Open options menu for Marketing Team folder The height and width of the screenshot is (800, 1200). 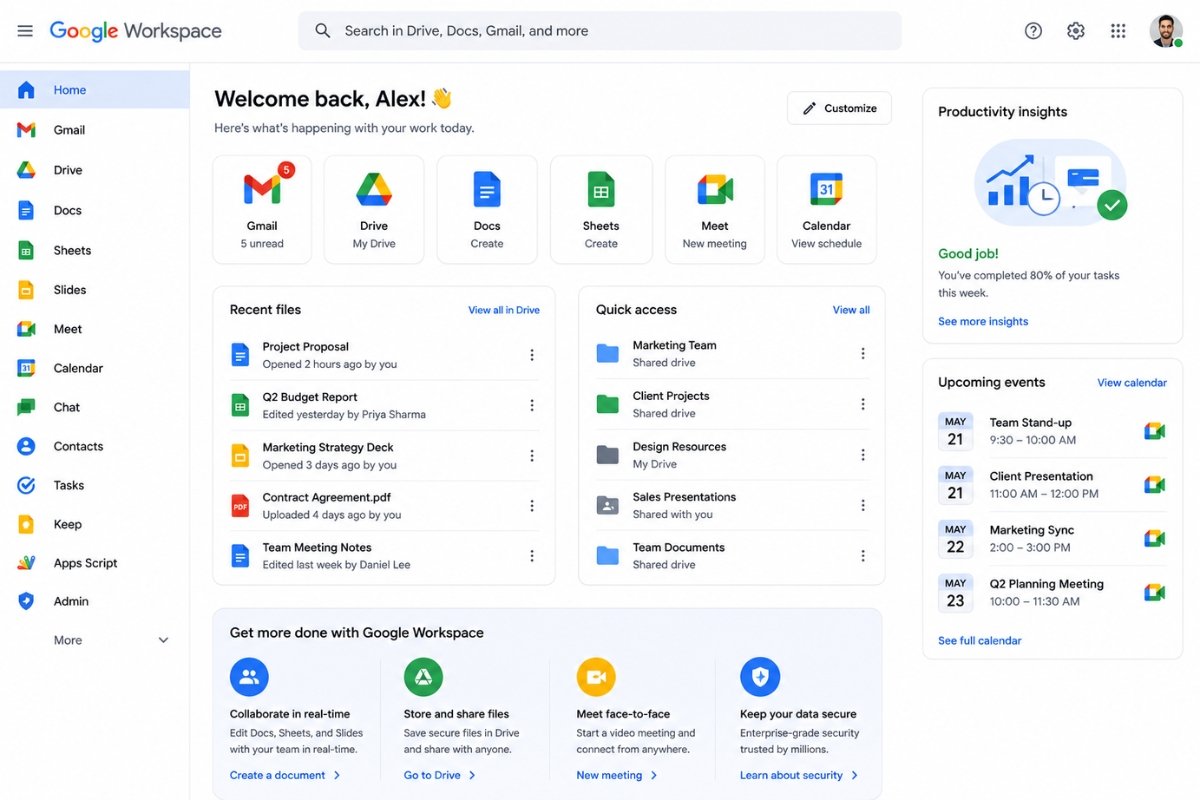[863, 353]
